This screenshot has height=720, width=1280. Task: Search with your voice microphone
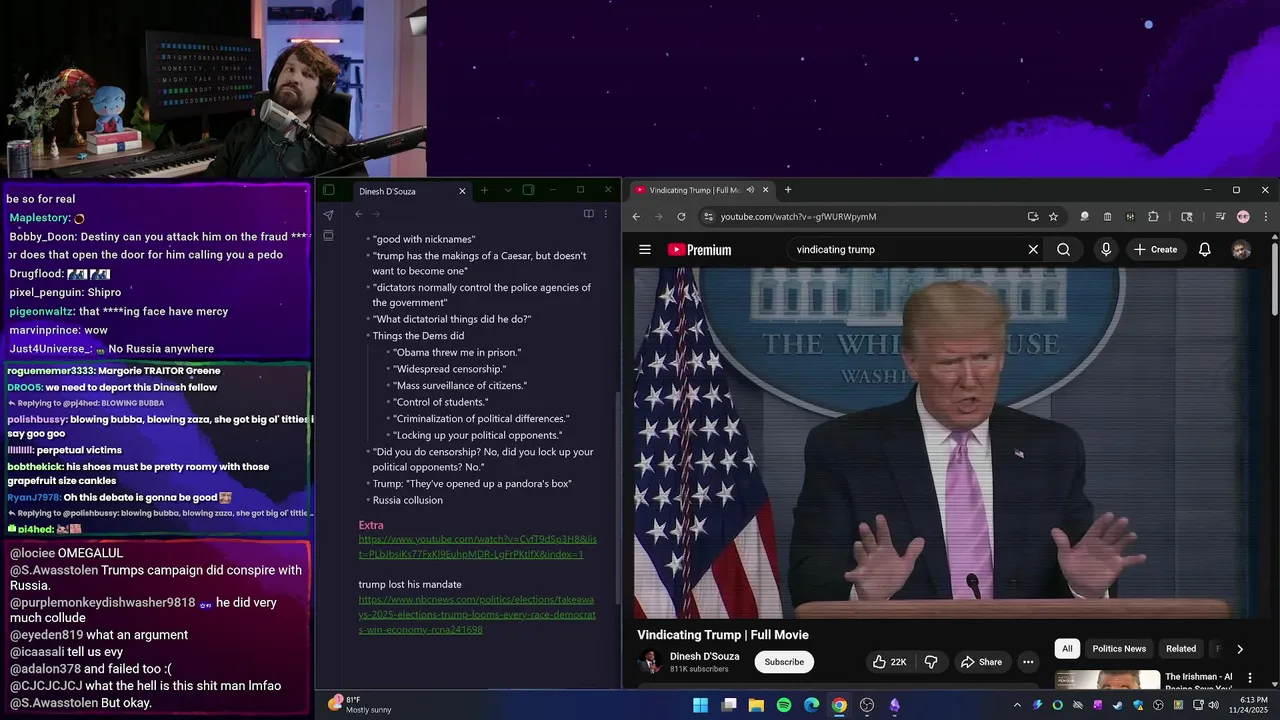click(1106, 250)
